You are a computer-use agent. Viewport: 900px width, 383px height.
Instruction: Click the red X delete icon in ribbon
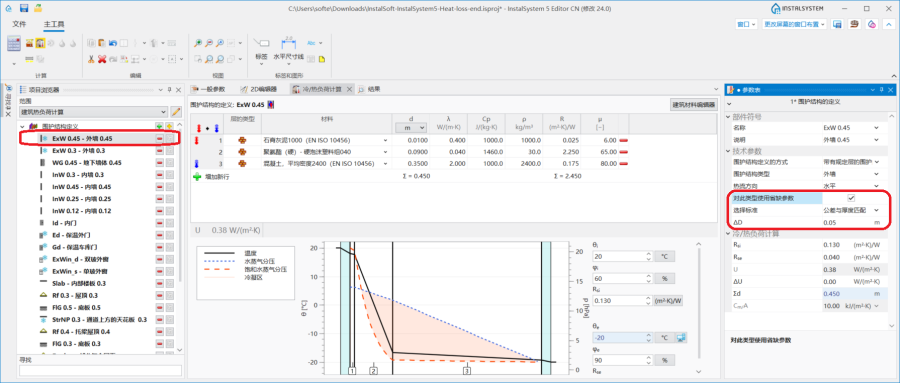click(102, 59)
